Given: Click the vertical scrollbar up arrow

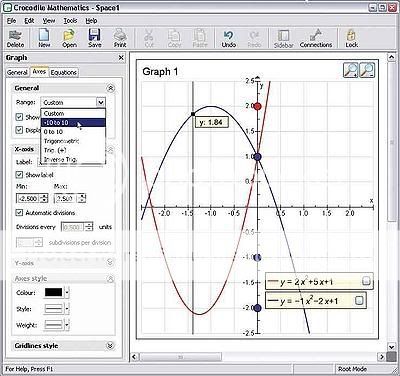Looking at the screenshot, I should coord(392,57).
